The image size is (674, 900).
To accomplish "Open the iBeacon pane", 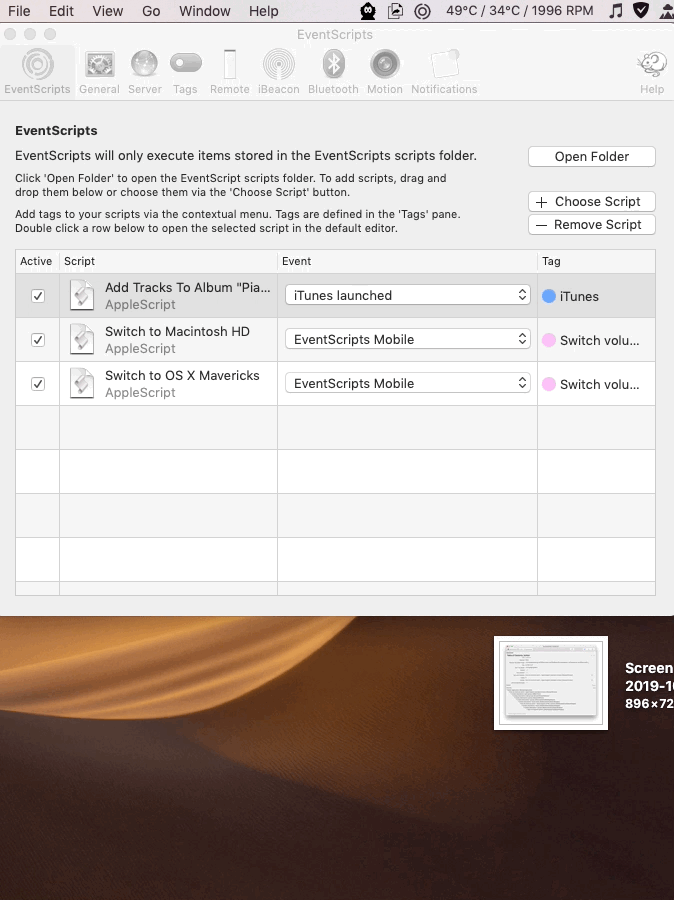I will 278,72.
